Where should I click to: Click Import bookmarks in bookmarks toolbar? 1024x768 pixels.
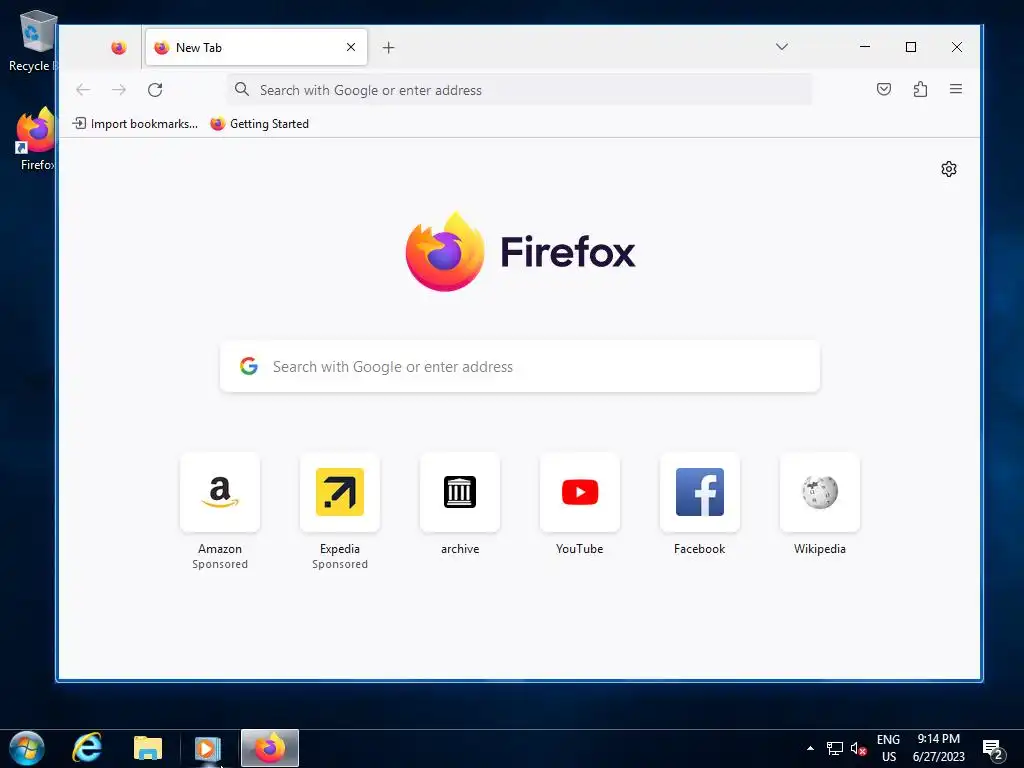[x=135, y=123]
